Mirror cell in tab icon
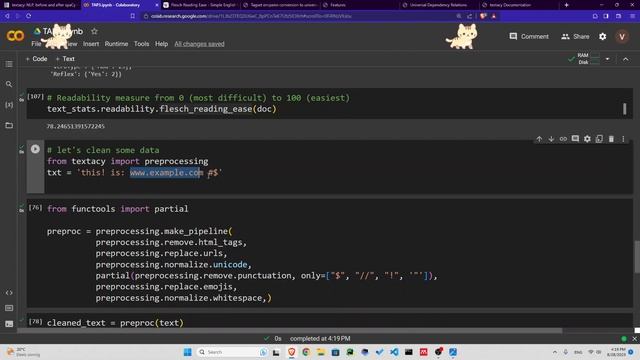The height and width of the screenshot is (360, 640). click(x=599, y=139)
